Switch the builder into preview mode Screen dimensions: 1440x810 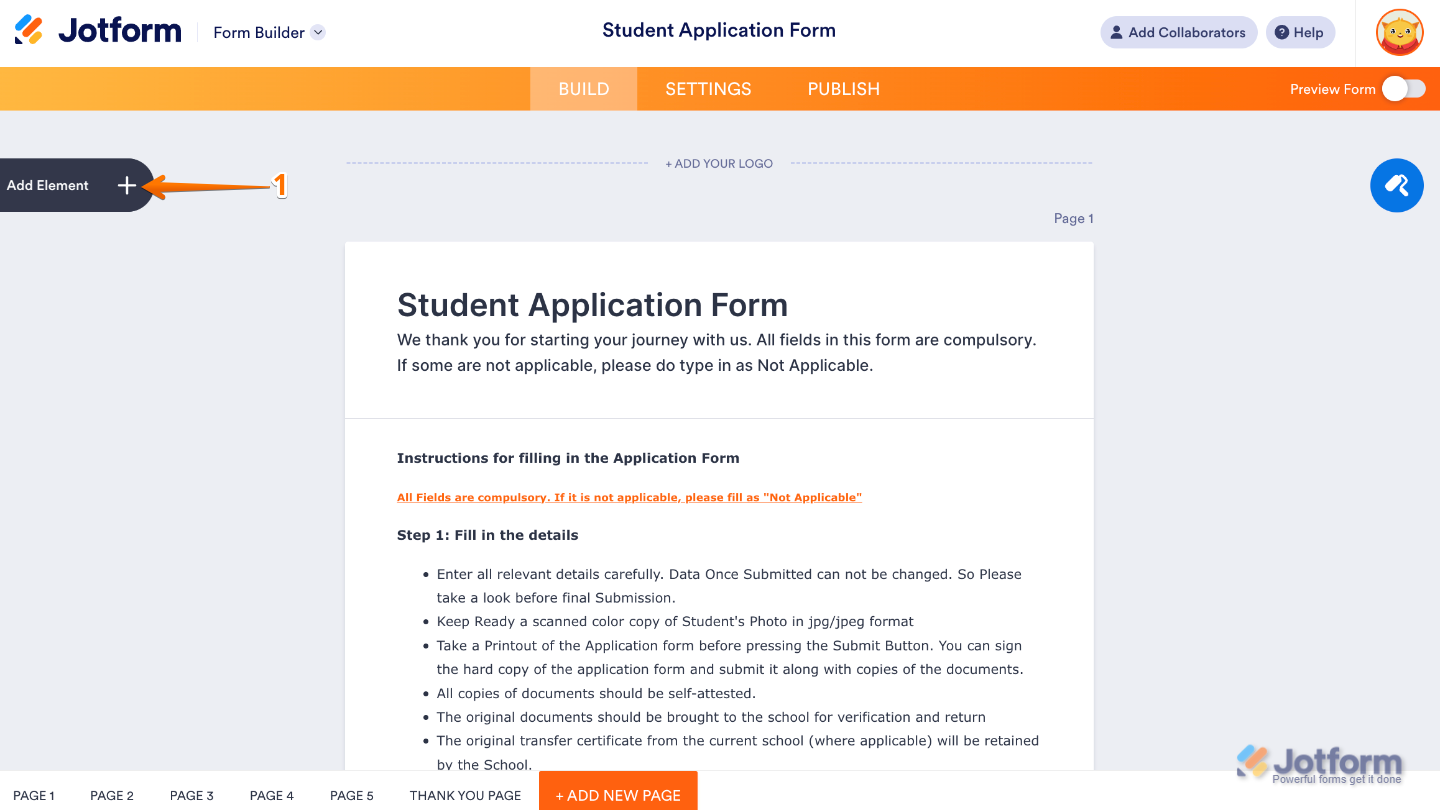(1403, 89)
